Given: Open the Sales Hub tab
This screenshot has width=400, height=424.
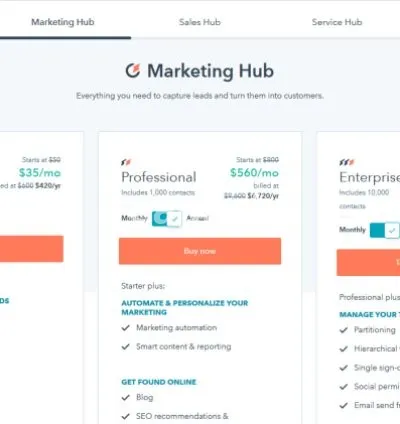Looking at the screenshot, I should tap(200, 22).
